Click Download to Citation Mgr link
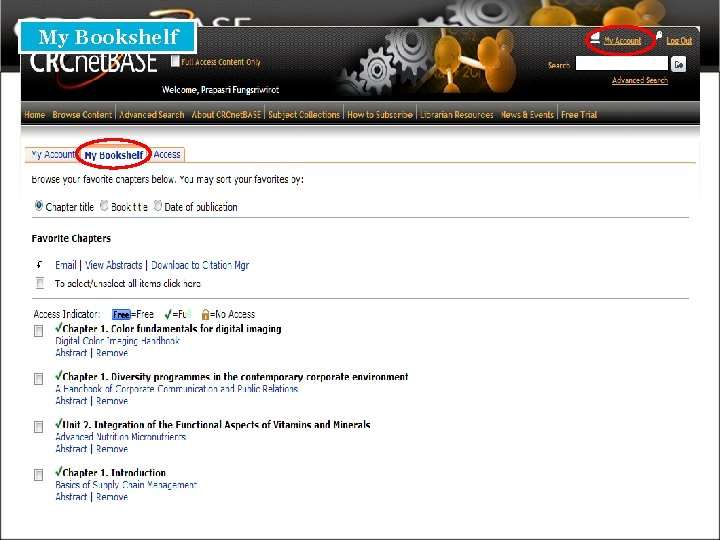720x540 pixels. (200, 265)
